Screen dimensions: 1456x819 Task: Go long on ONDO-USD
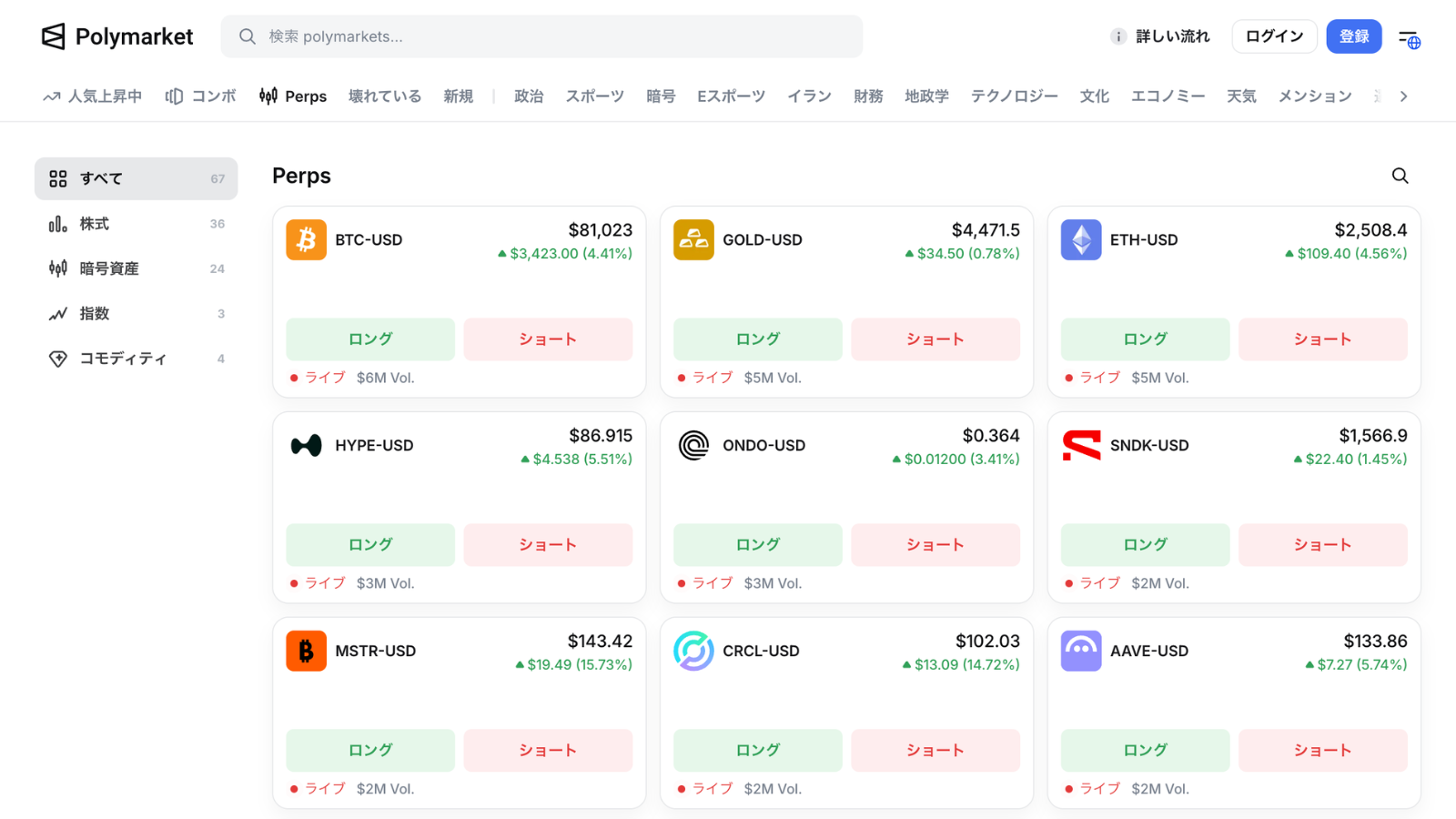pos(758,545)
